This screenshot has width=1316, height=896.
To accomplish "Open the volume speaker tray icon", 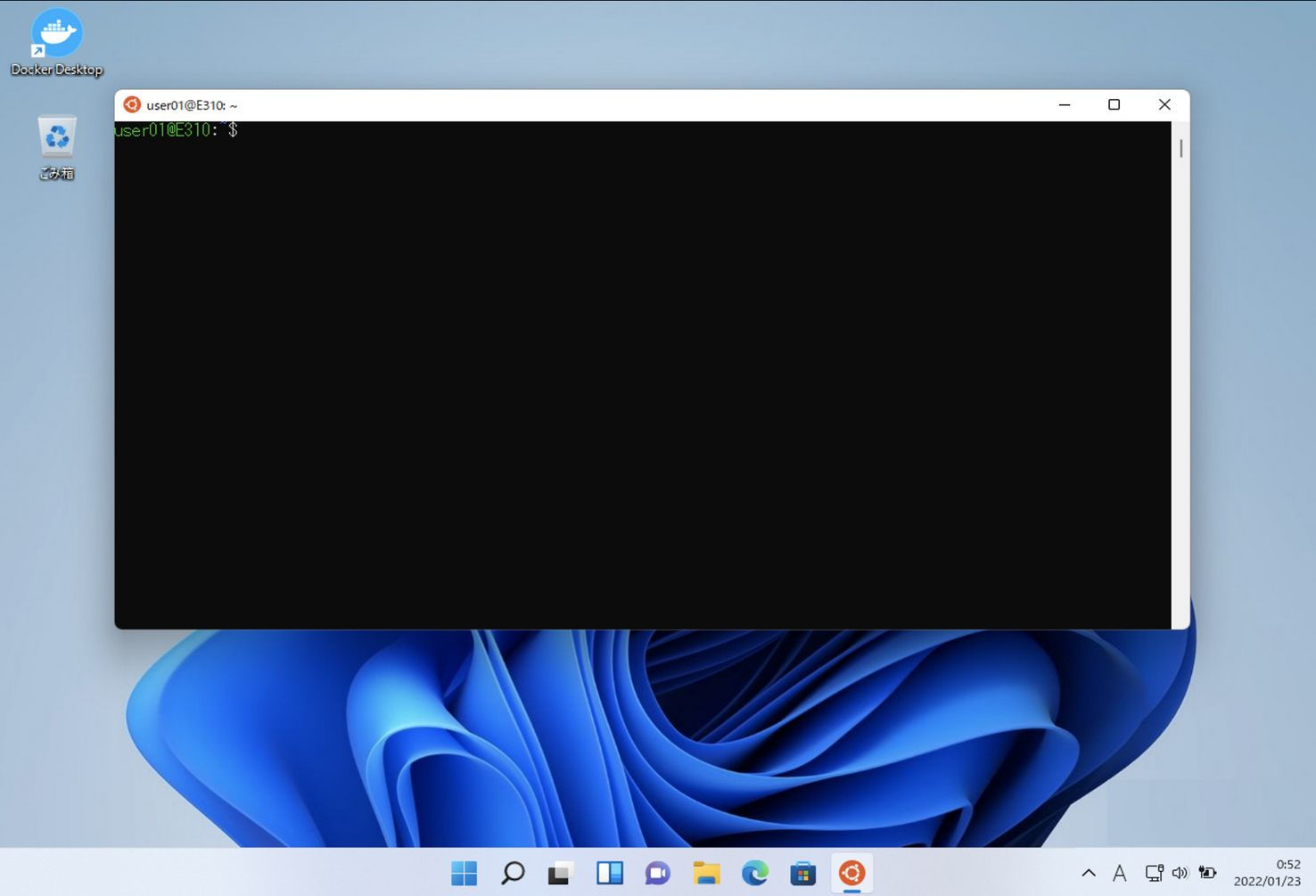I will pos(1180,873).
